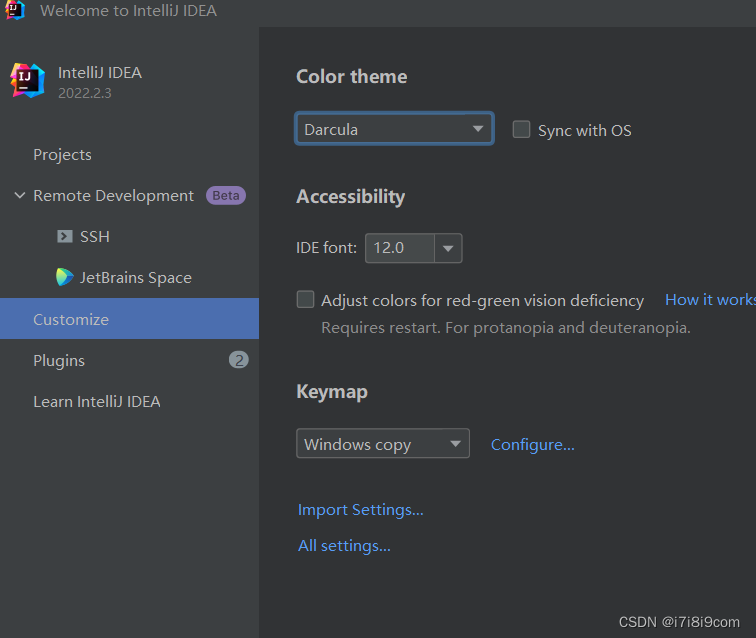This screenshot has width=756, height=638.
Task: Open the Customize section
Action: click(x=129, y=319)
